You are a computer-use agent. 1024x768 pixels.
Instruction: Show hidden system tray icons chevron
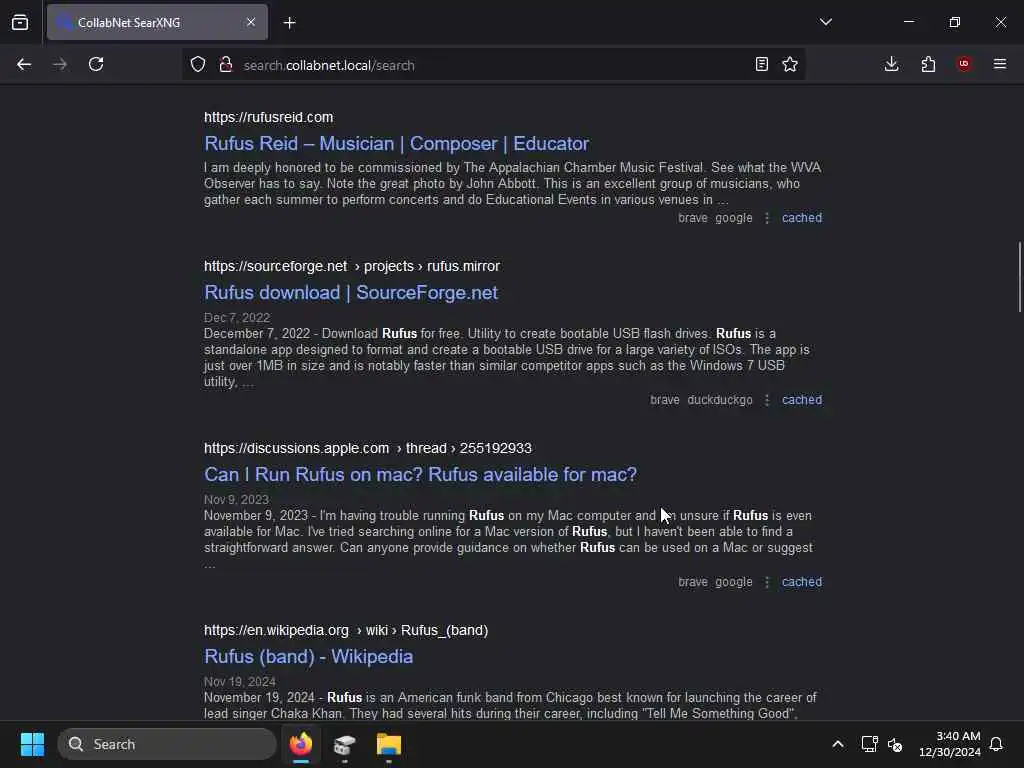[838, 744]
